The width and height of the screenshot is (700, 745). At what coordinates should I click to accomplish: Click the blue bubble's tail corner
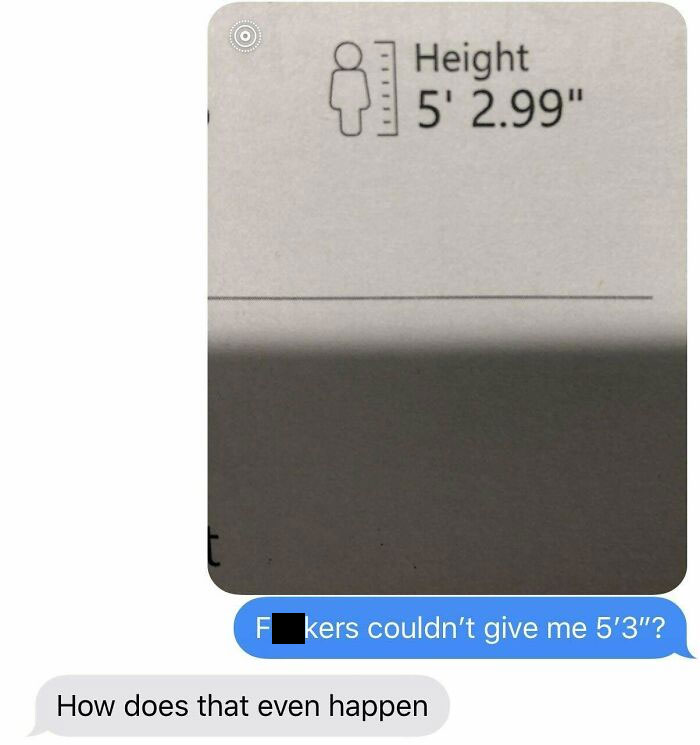tap(690, 653)
